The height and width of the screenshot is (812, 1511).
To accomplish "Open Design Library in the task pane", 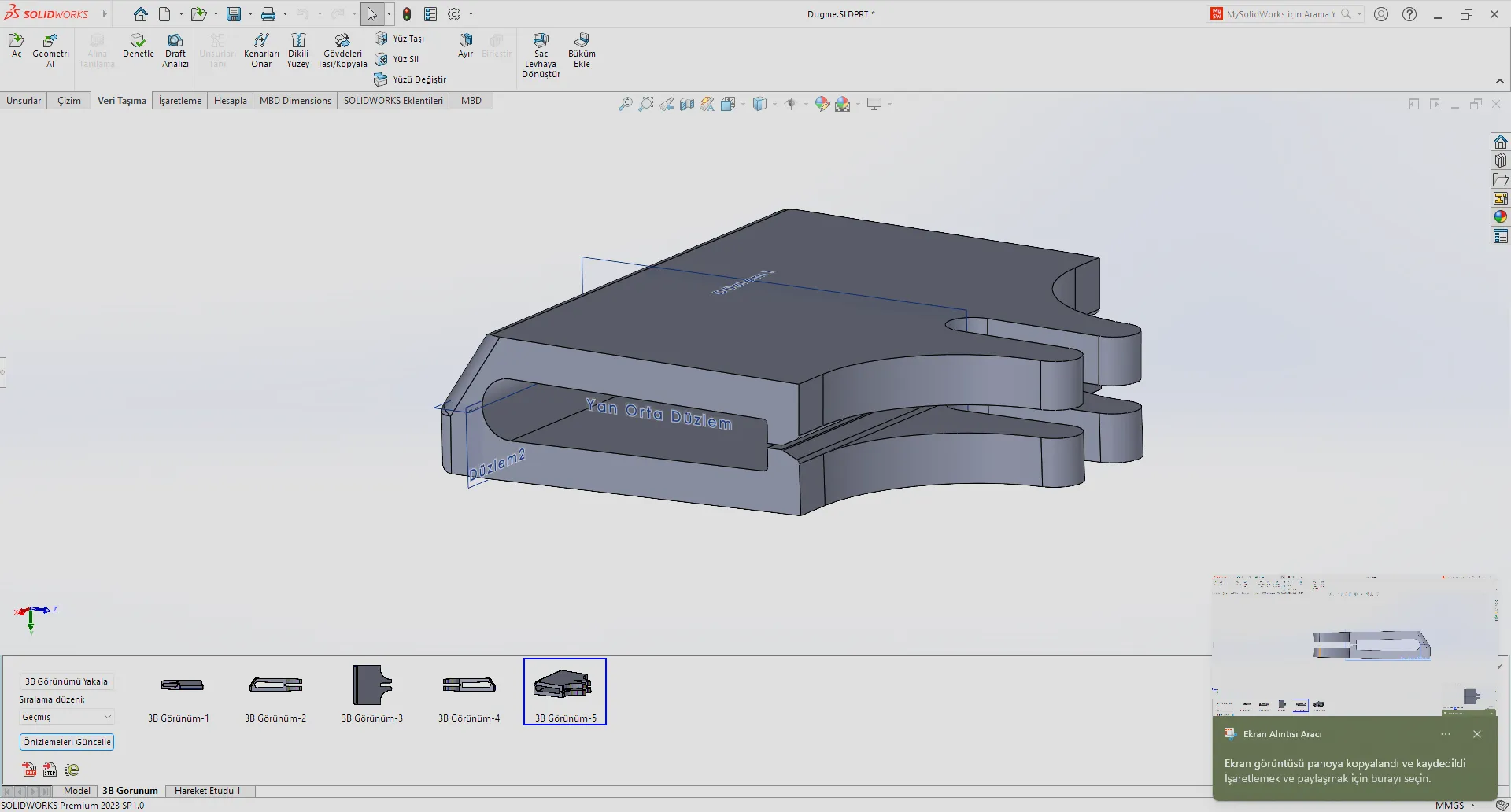I will click(1501, 161).
